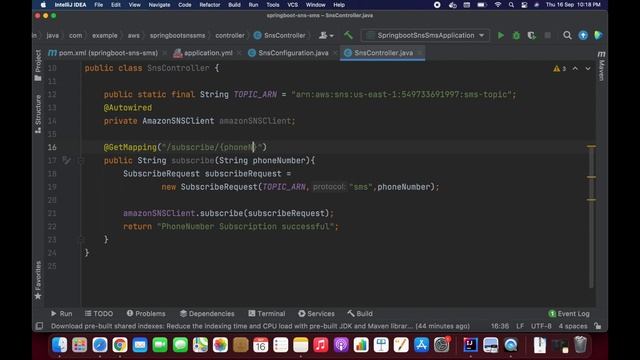The height and width of the screenshot is (360, 640).
Task: Open the Maven side panel
Action: pos(601,66)
